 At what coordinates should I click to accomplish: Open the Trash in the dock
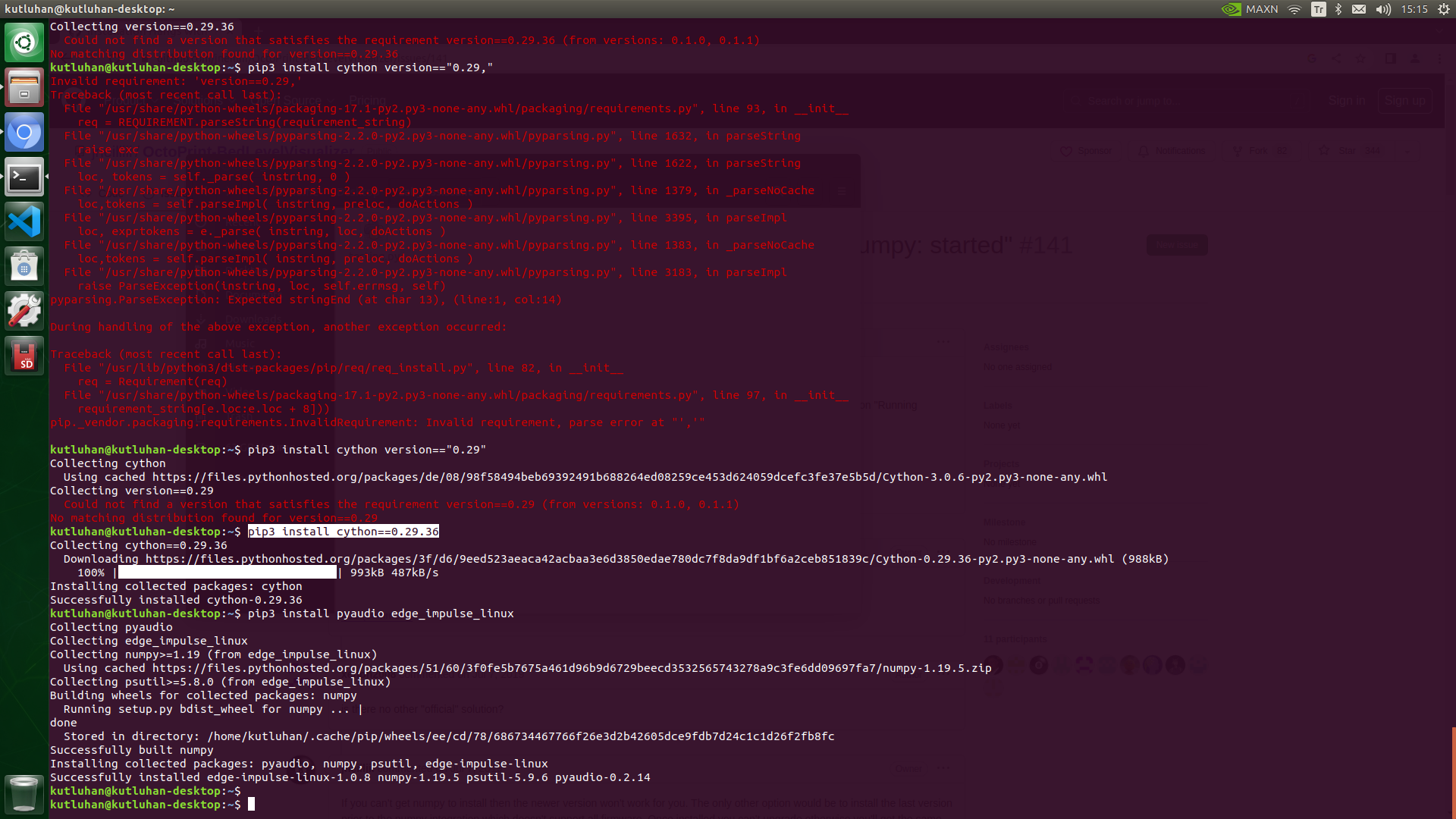click(24, 794)
